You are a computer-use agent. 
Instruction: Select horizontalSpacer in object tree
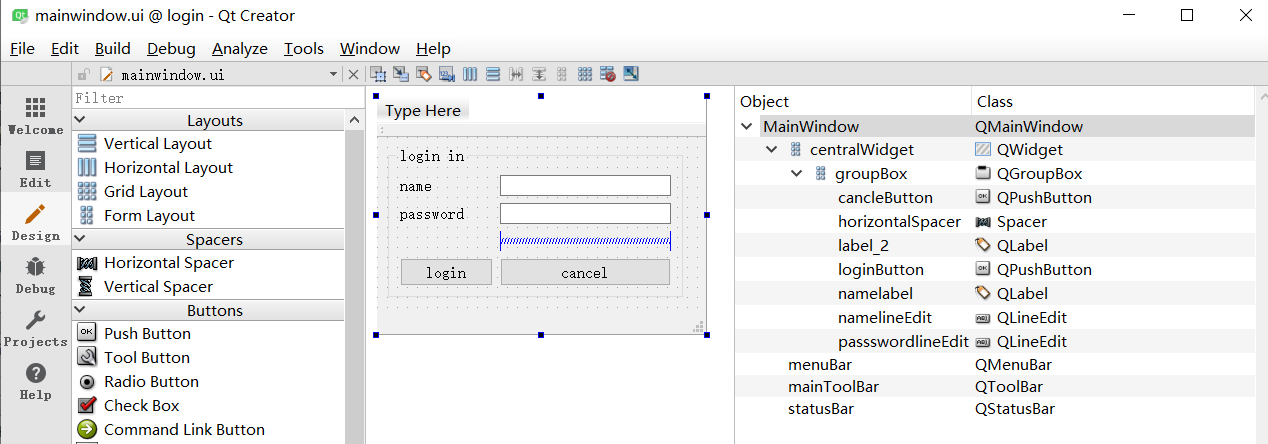click(x=899, y=222)
